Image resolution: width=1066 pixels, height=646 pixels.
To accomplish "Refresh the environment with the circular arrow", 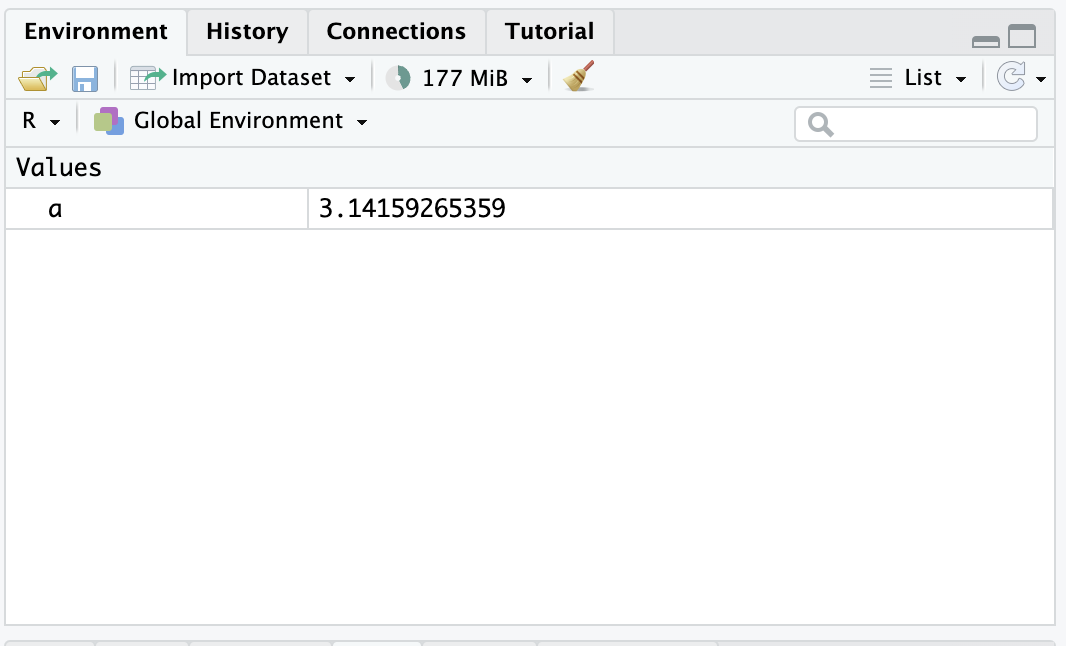I will [1011, 76].
